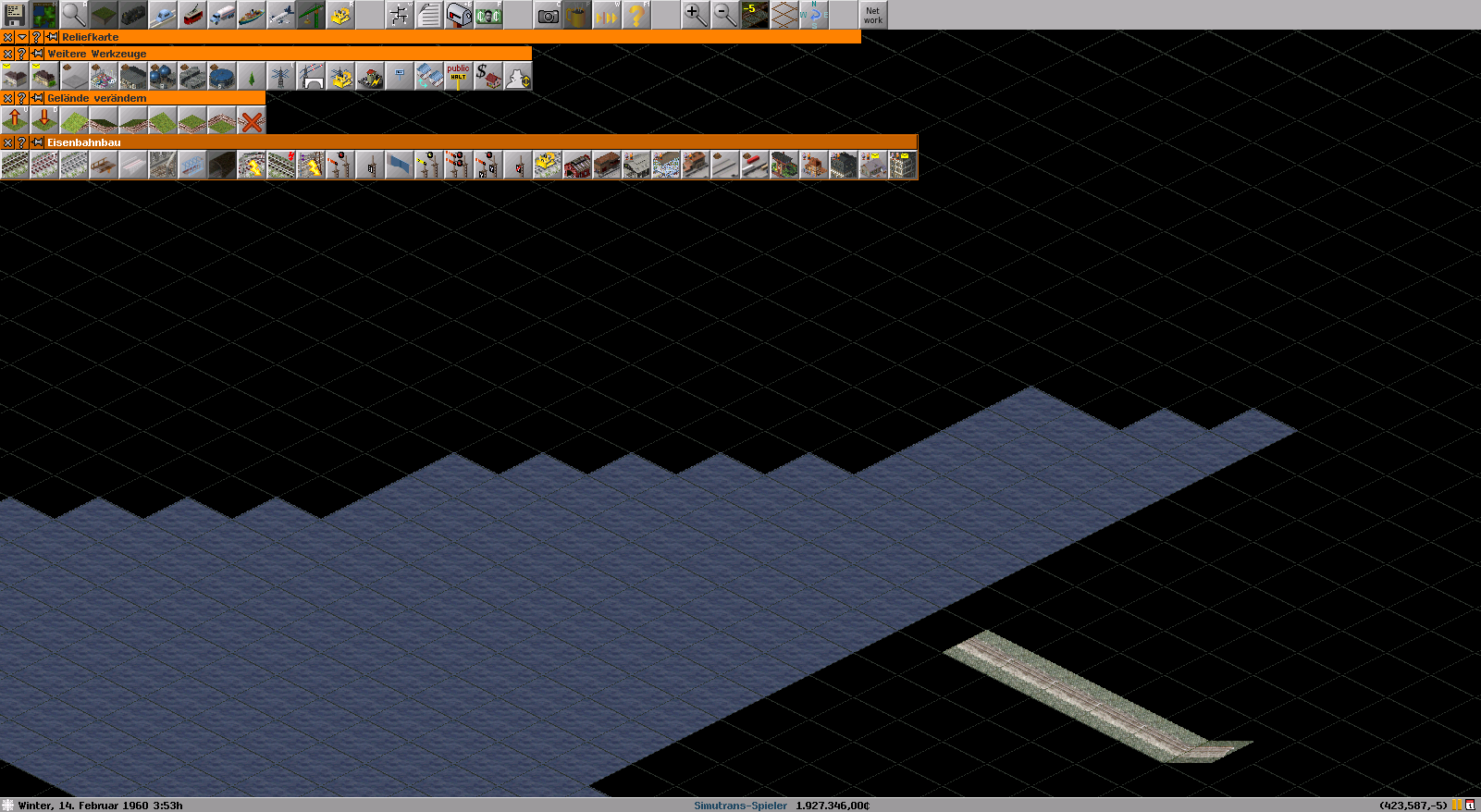Close the Gelände verändern toolbar

tap(7, 98)
